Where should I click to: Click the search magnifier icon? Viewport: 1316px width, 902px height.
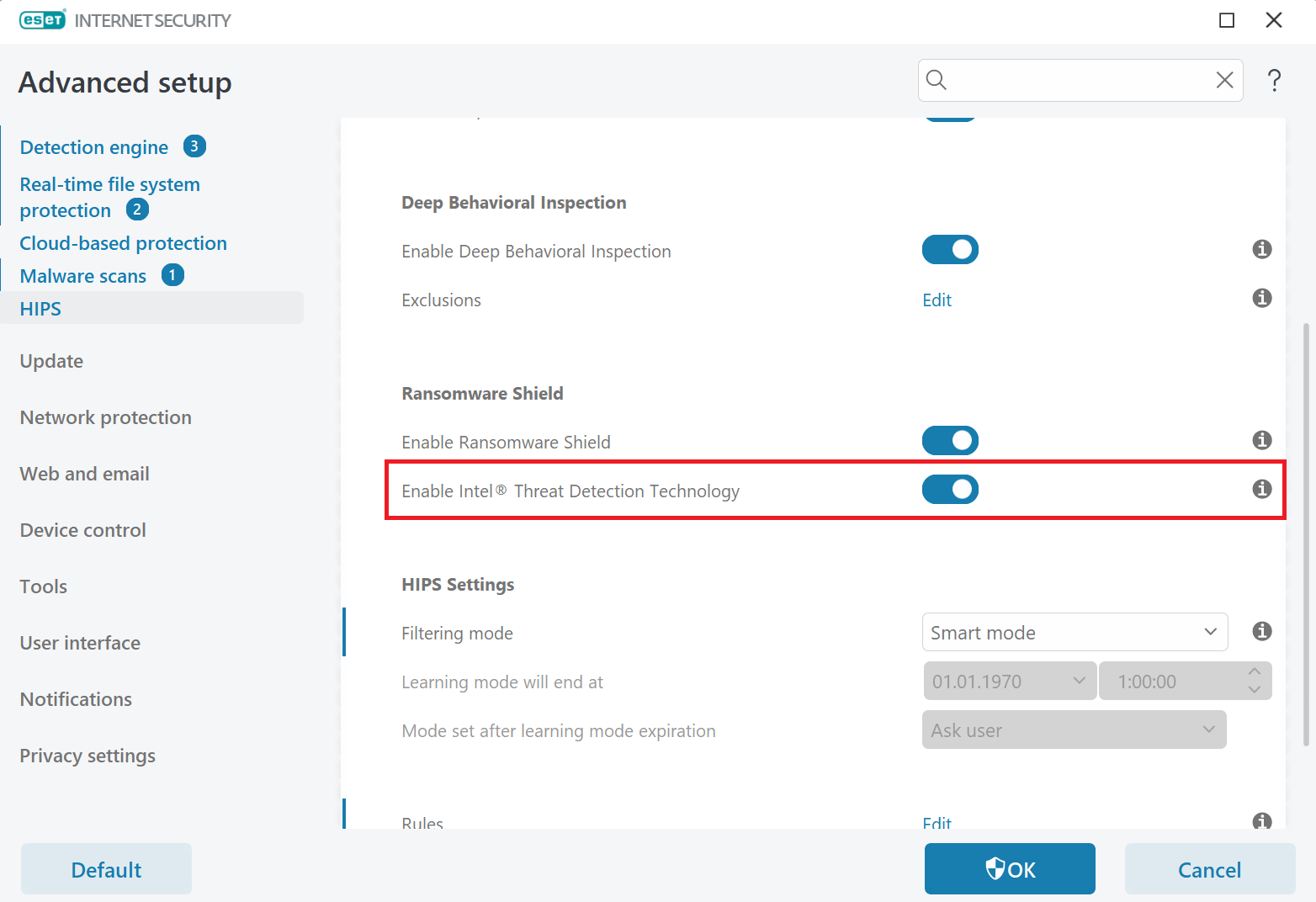point(937,80)
